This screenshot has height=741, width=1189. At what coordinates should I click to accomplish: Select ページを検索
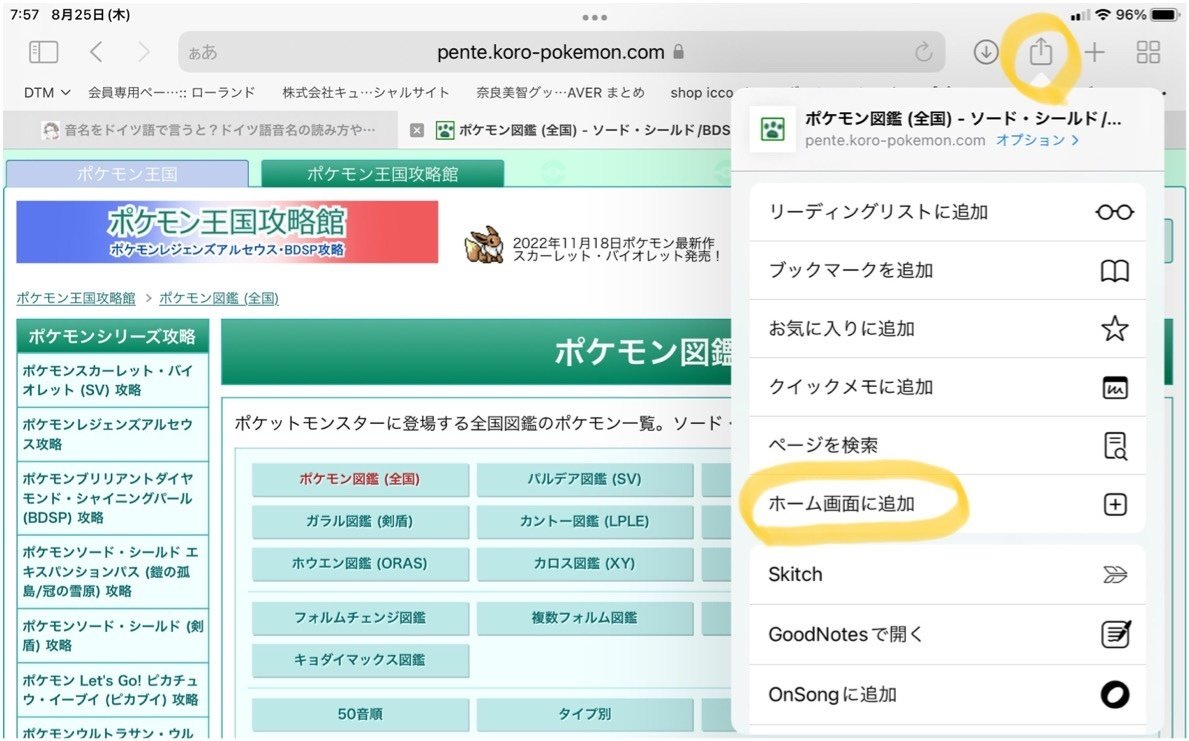click(947, 445)
